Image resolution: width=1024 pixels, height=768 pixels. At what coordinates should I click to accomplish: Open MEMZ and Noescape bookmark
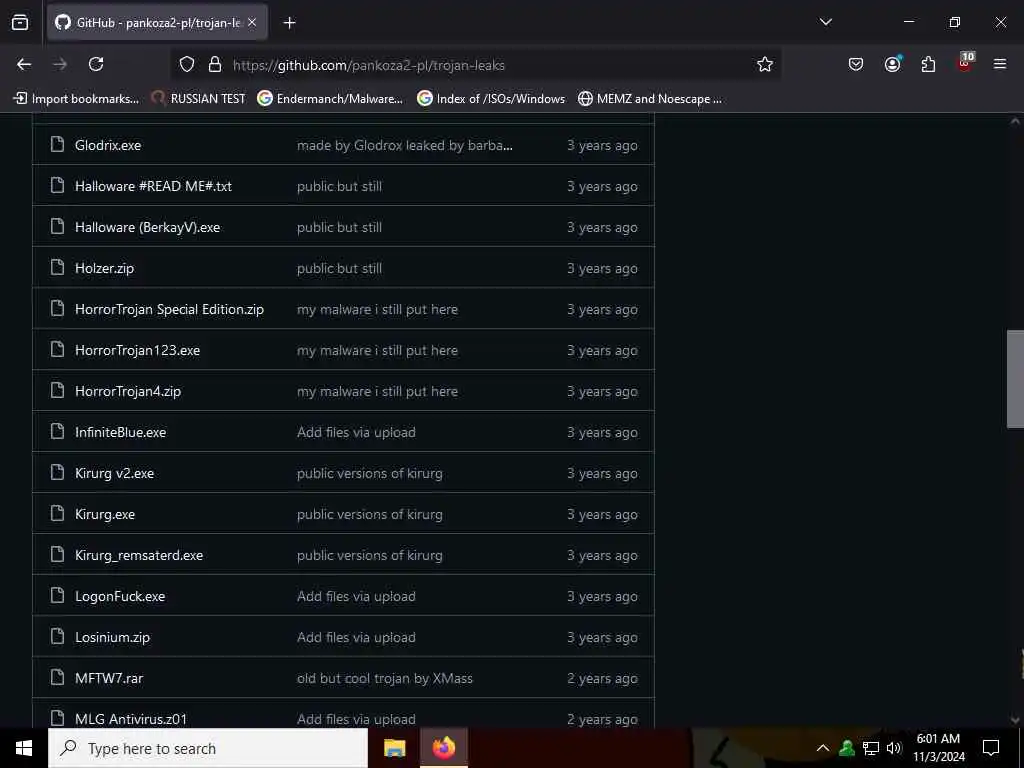(x=650, y=99)
